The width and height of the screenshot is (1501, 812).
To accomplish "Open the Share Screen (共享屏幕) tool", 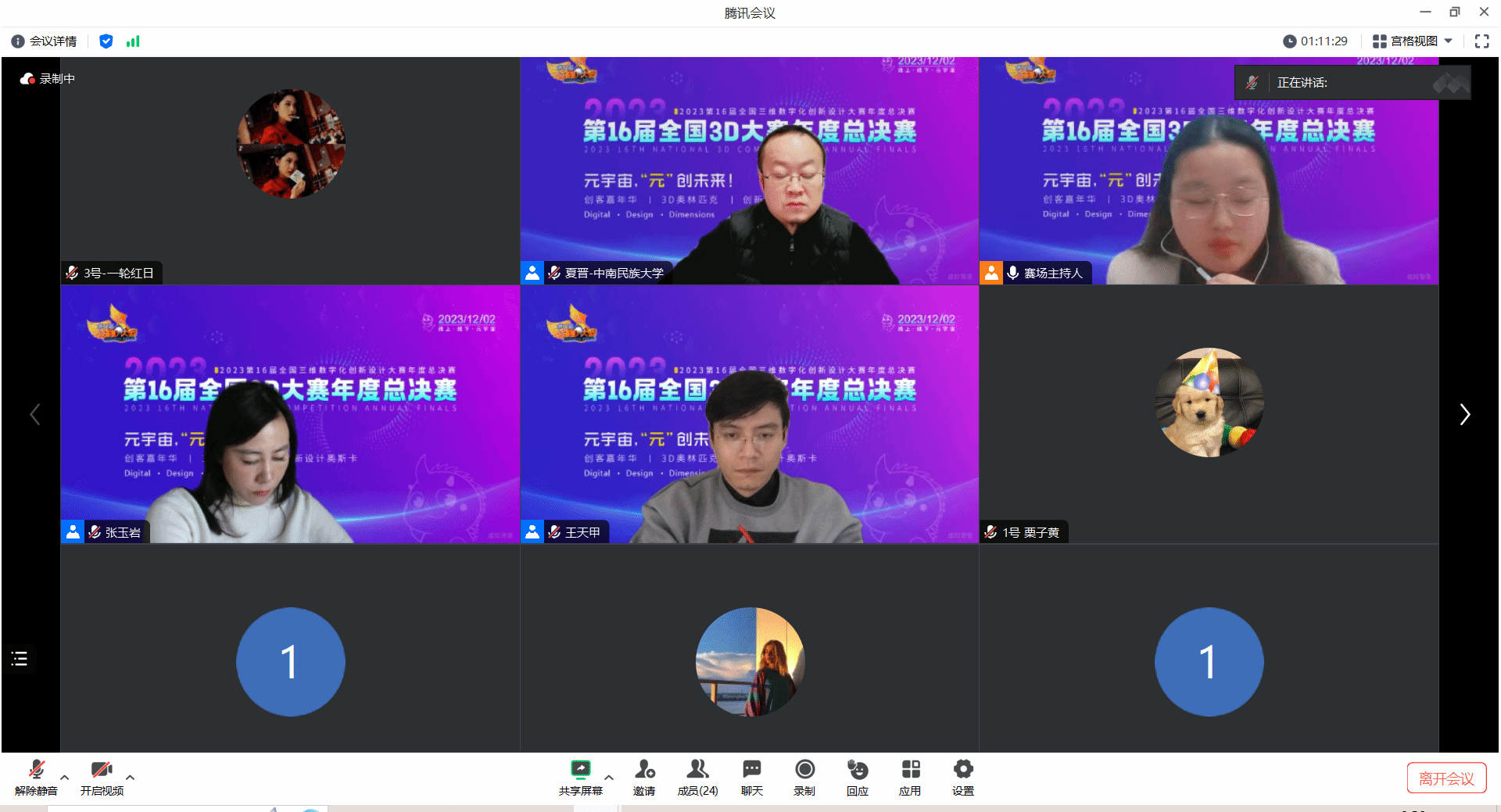I will (x=580, y=777).
